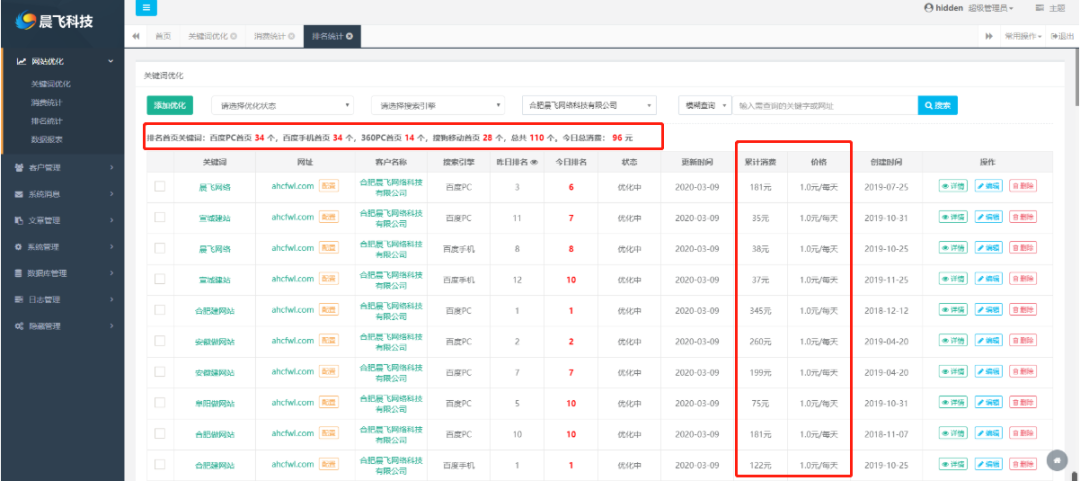Open the 安徽做网站 keyword link

click(x=214, y=341)
